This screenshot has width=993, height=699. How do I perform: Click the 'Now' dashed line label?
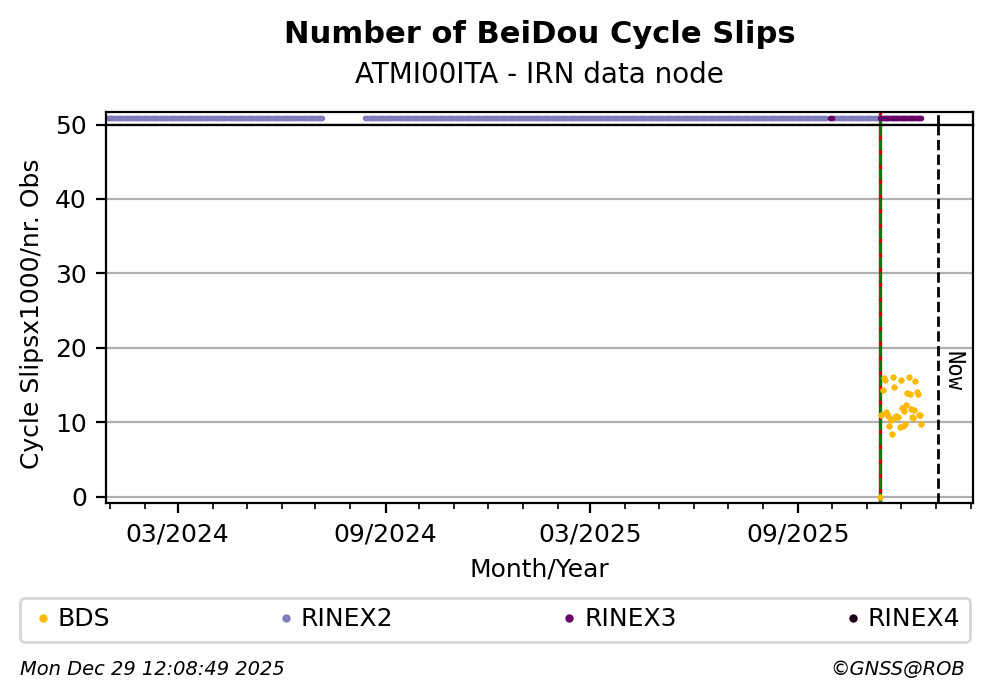click(956, 371)
